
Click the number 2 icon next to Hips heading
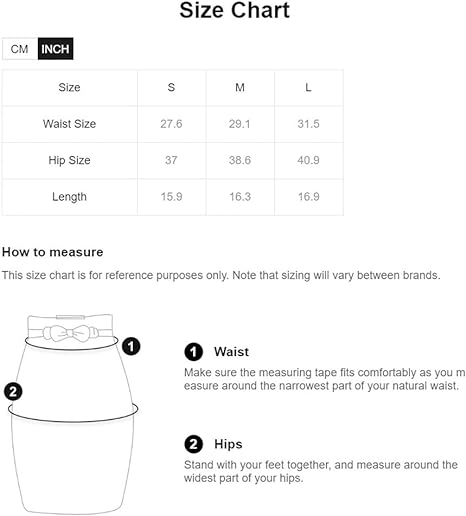click(x=193, y=444)
